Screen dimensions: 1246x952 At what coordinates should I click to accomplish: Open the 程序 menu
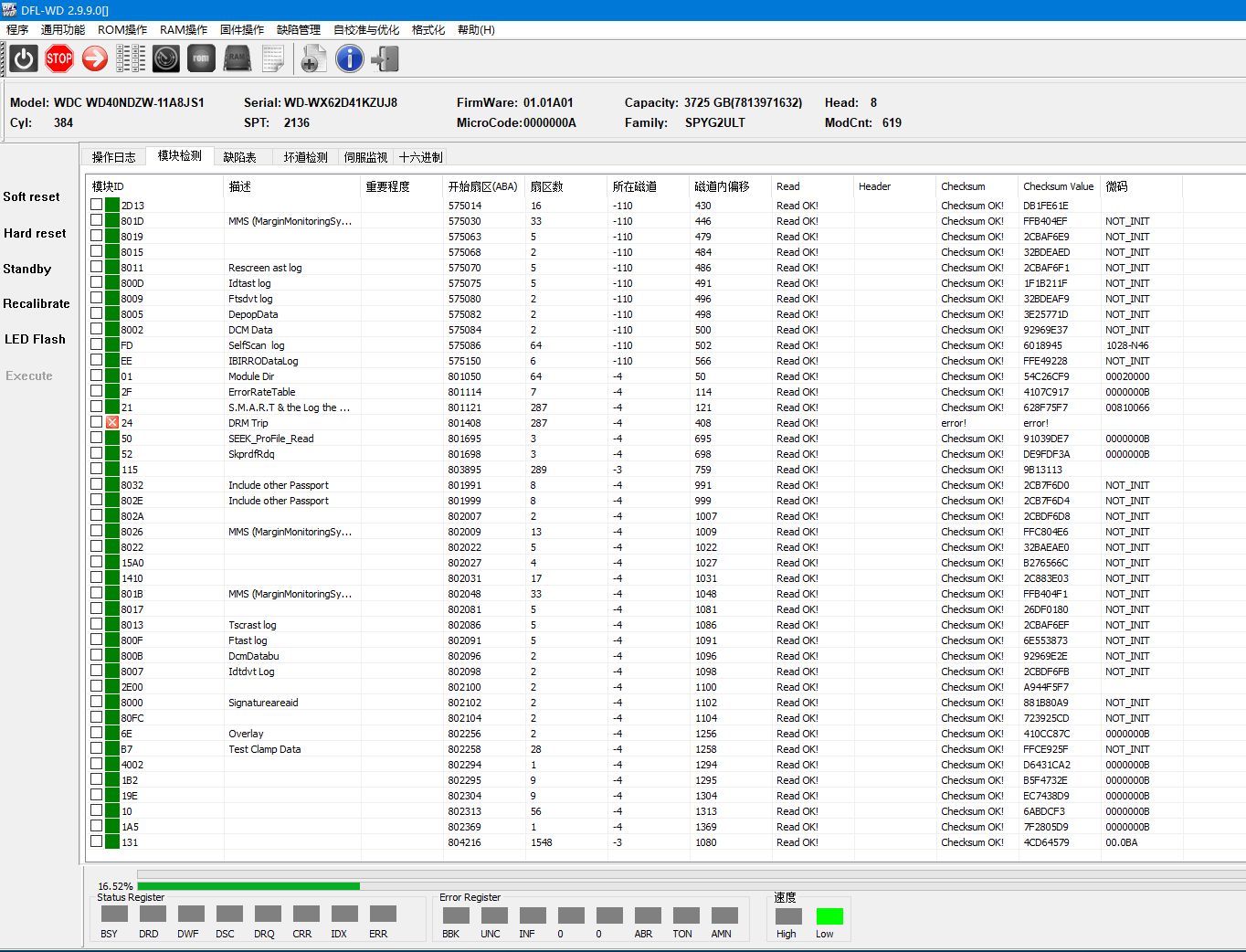point(17,30)
